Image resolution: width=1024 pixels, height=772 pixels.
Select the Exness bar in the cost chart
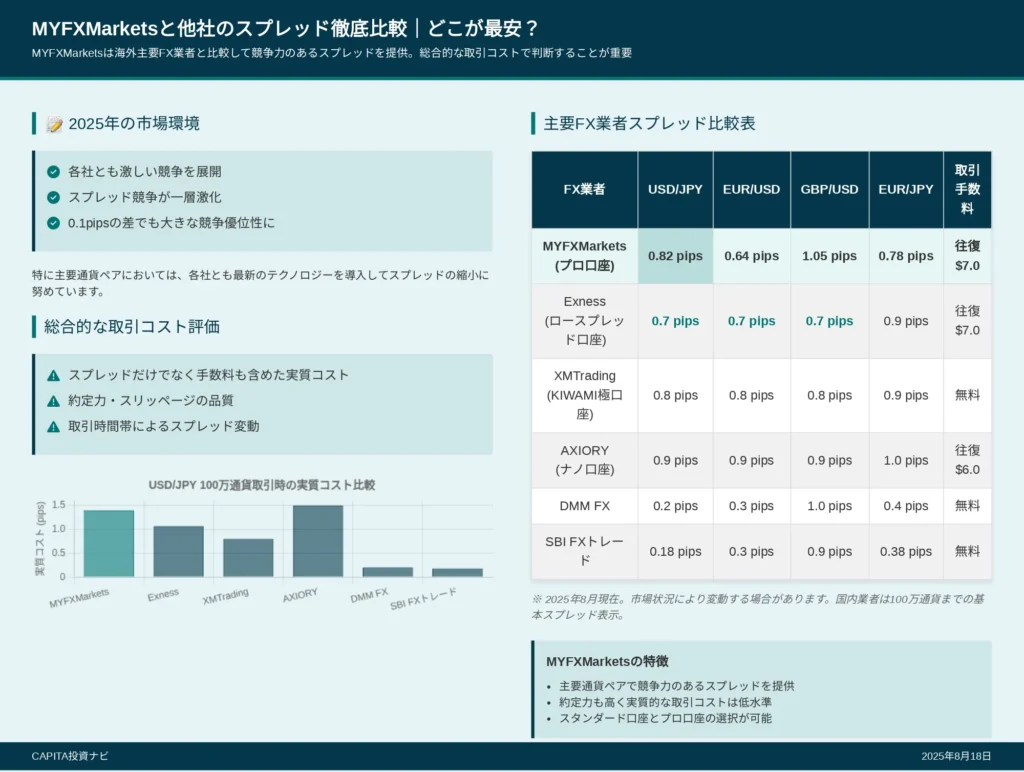pyautogui.click(x=178, y=551)
